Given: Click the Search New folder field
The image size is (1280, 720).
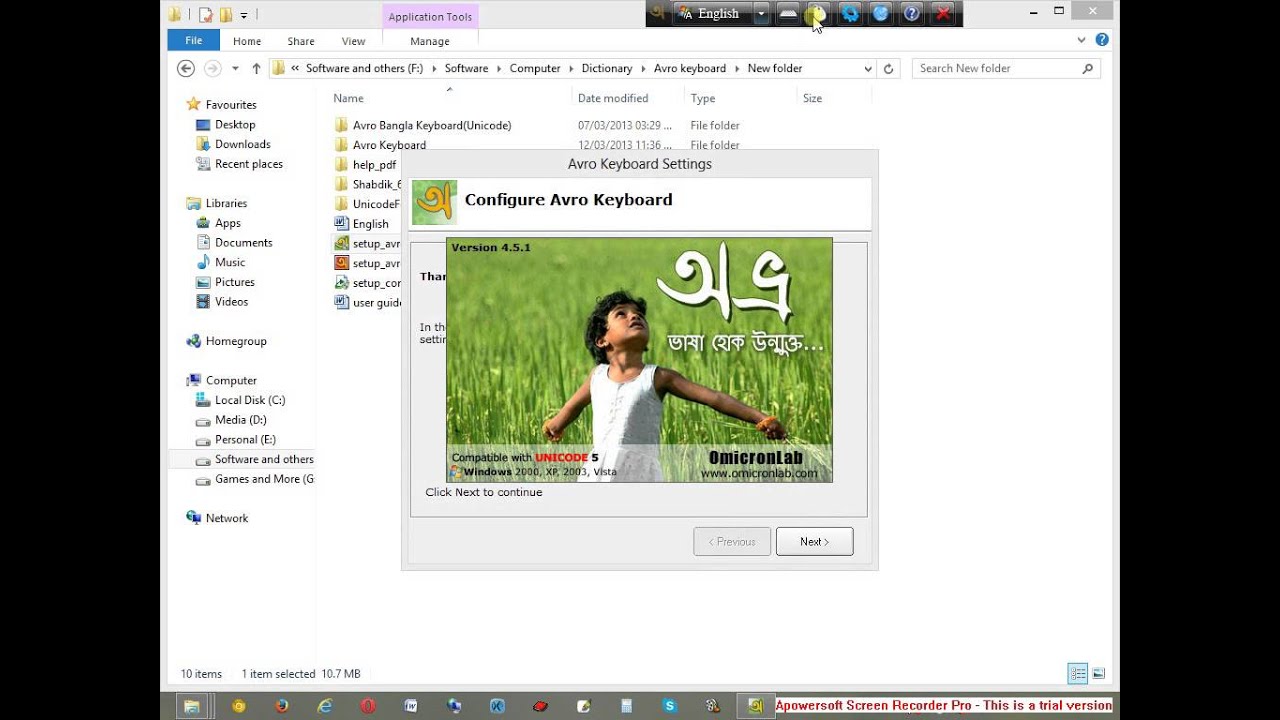Looking at the screenshot, I should pyautogui.click(x=1006, y=68).
